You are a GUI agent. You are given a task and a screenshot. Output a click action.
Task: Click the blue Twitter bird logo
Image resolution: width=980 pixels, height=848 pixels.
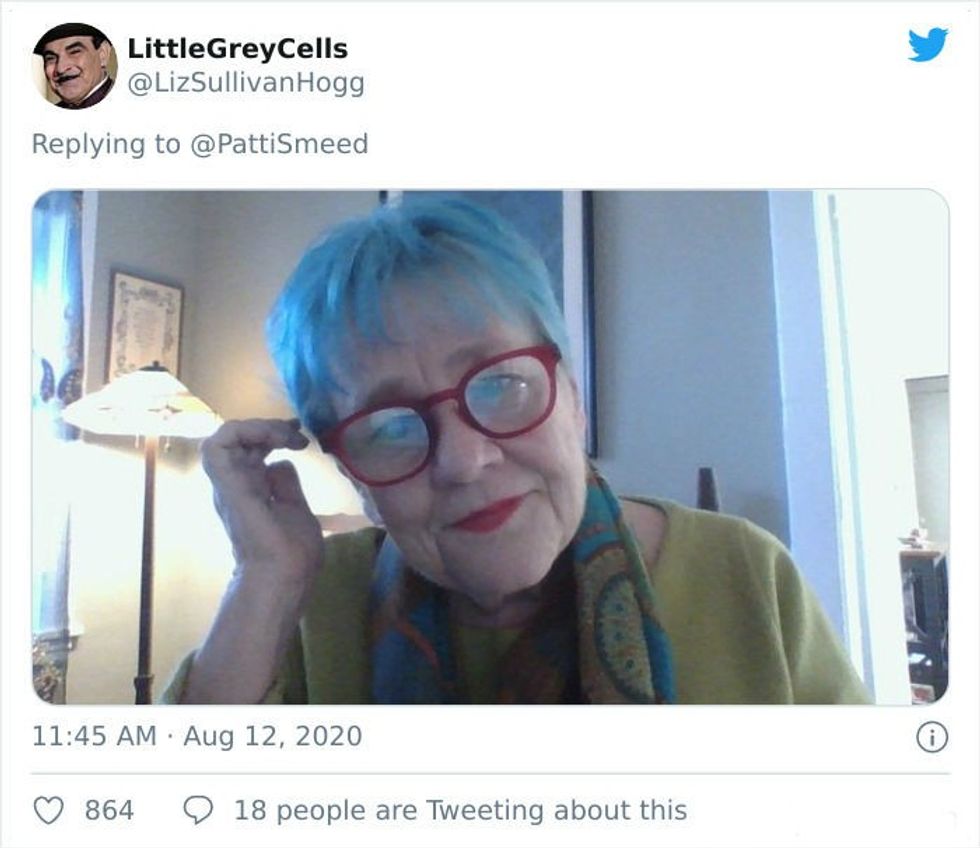pyautogui.click(x=928, y=44)
